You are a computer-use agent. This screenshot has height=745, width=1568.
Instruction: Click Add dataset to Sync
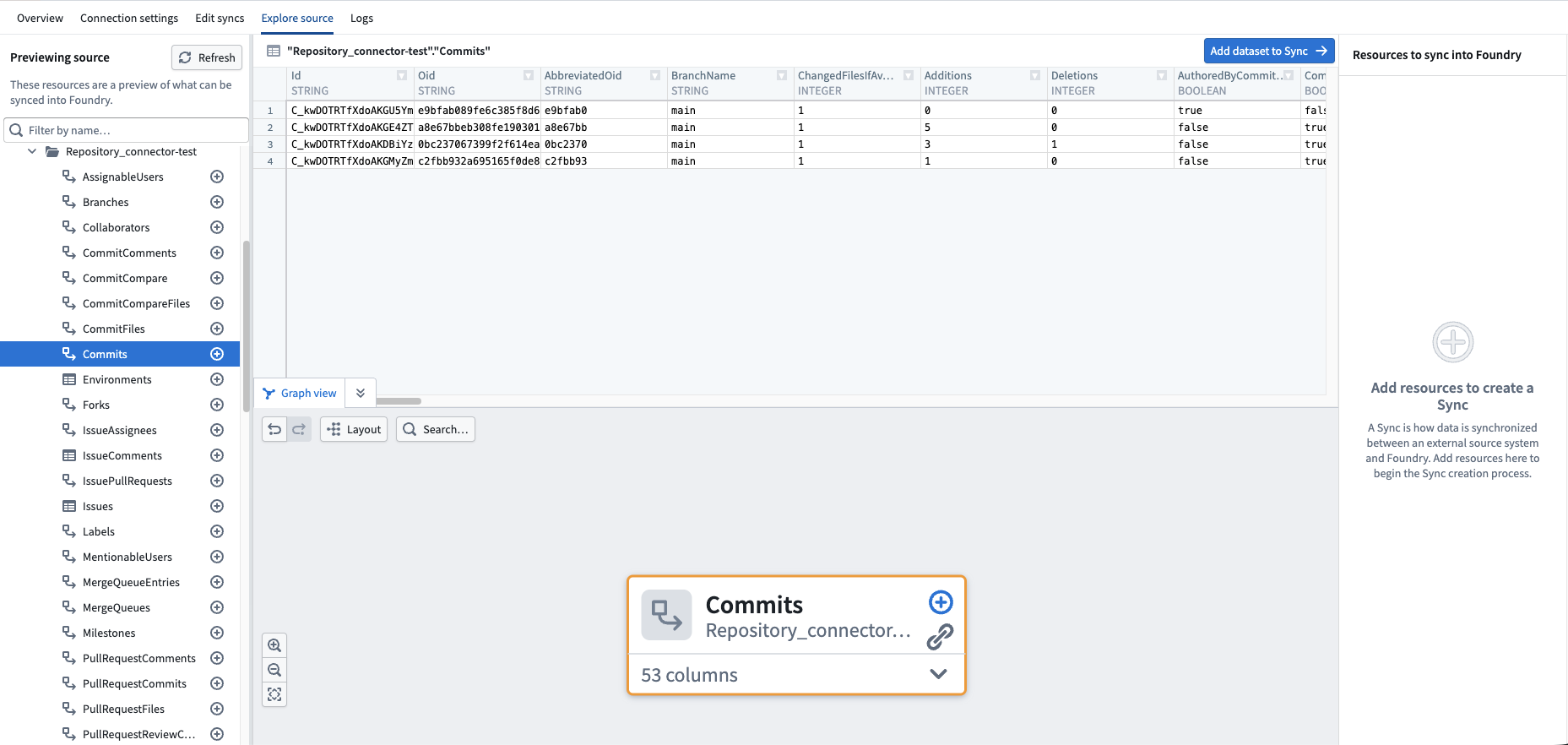click(1269, 51)
